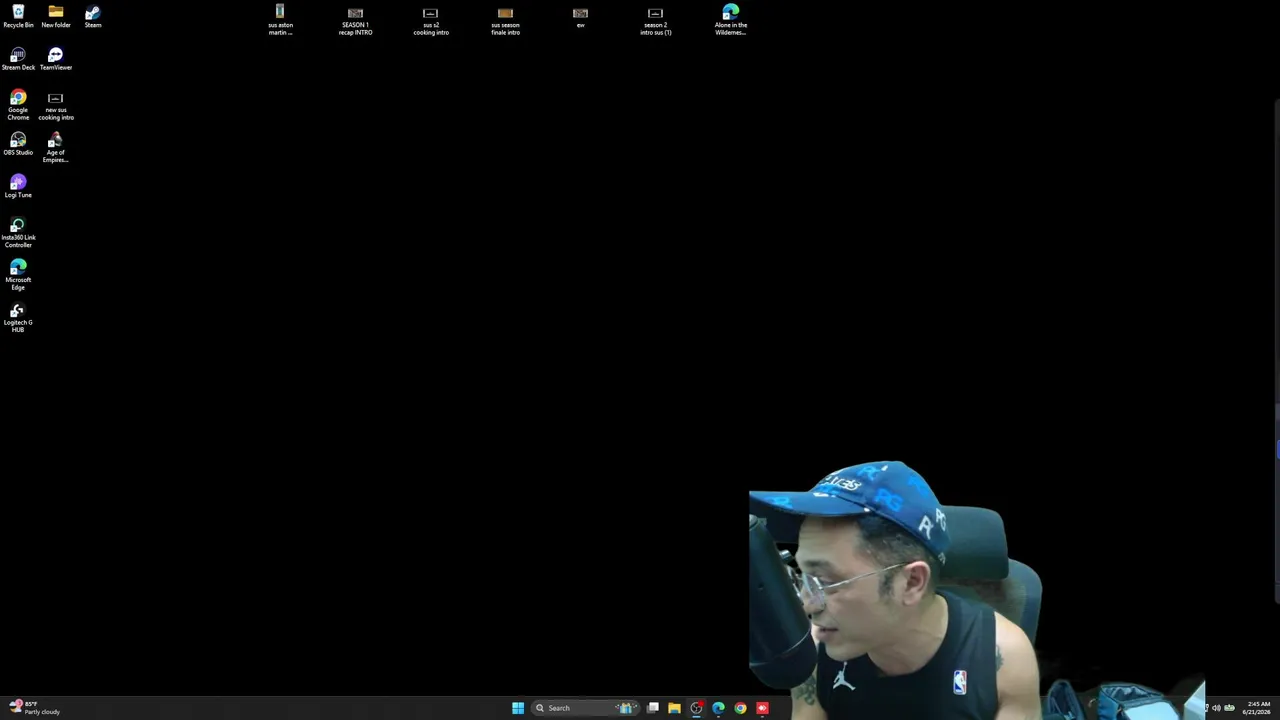Open Task View from the taskbar

(x=653, y=708)
